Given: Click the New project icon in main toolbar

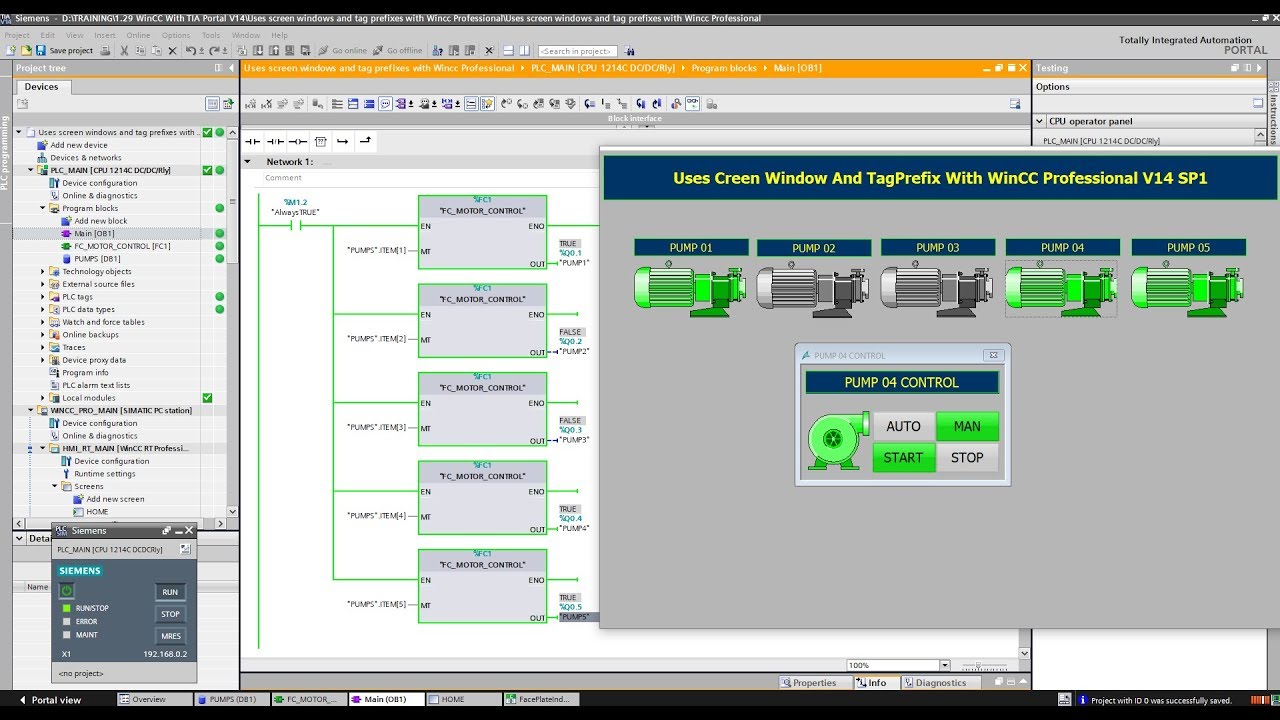Looking at the screenshot, I should [11, 50].
